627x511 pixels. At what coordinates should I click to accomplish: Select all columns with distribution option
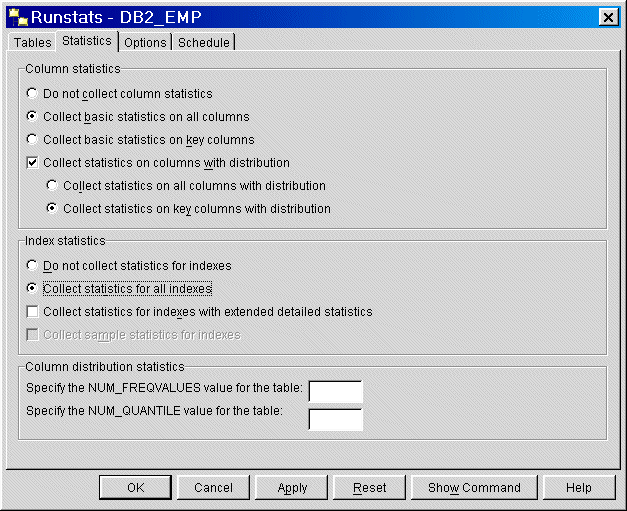[x=53, y=186]
